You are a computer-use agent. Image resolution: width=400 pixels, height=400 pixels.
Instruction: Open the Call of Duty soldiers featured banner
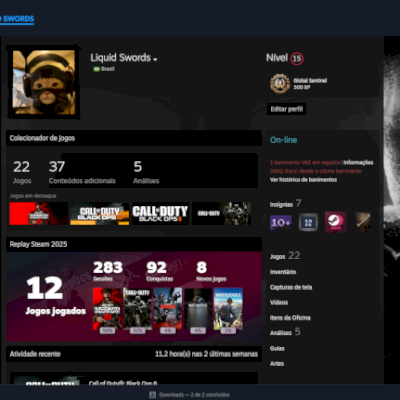(x=222, y=213)
